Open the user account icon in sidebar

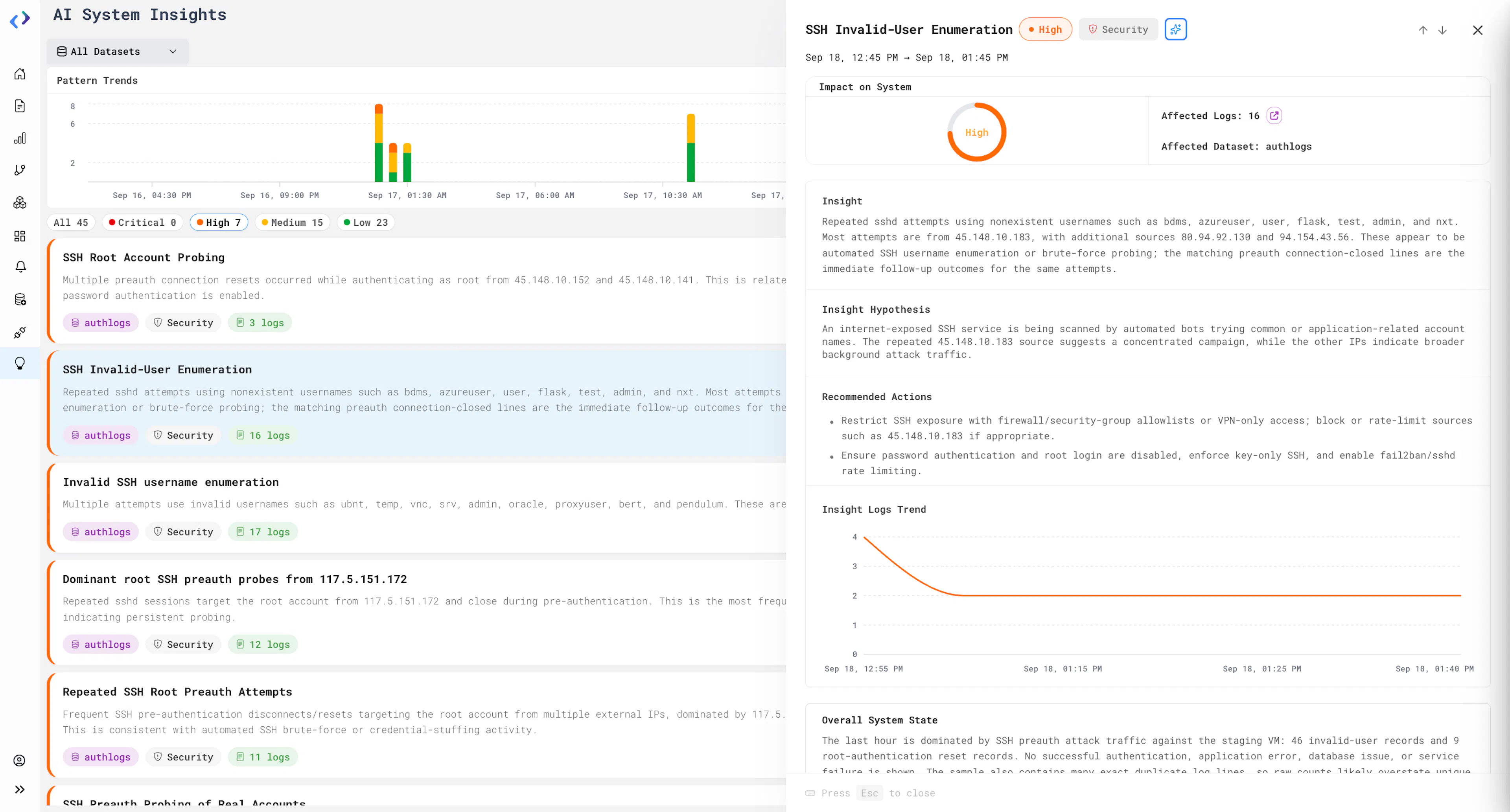20,760
